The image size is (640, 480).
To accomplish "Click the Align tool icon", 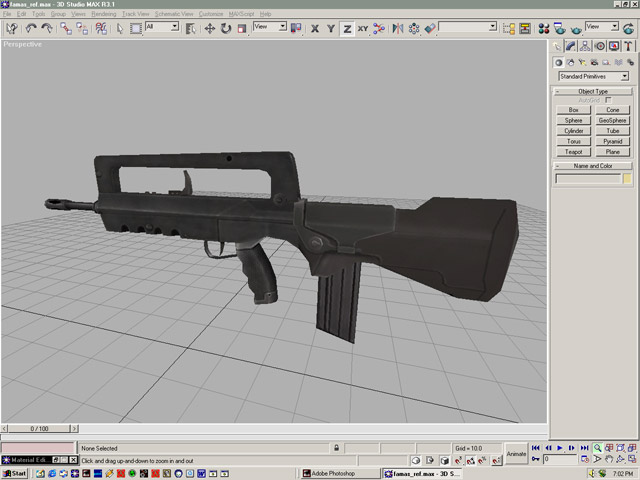I will 430,28.
